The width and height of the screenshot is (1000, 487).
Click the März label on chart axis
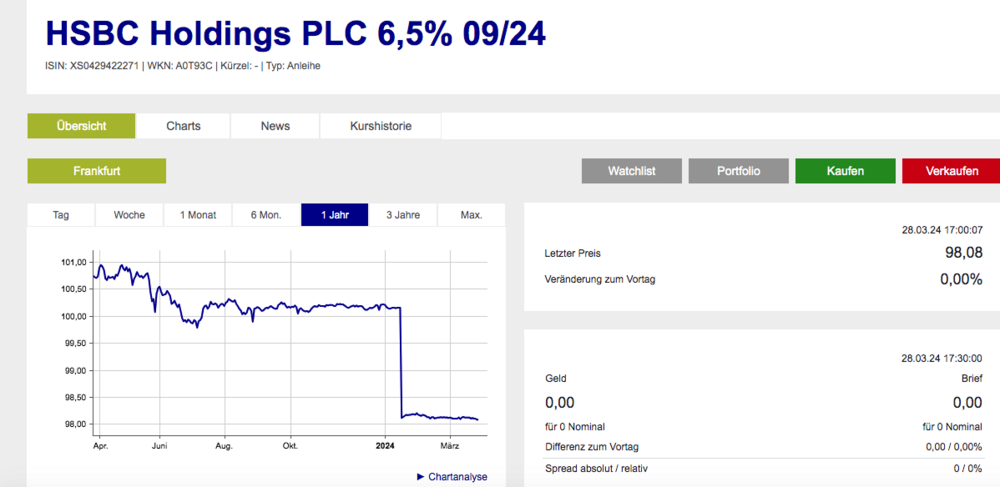452,445
